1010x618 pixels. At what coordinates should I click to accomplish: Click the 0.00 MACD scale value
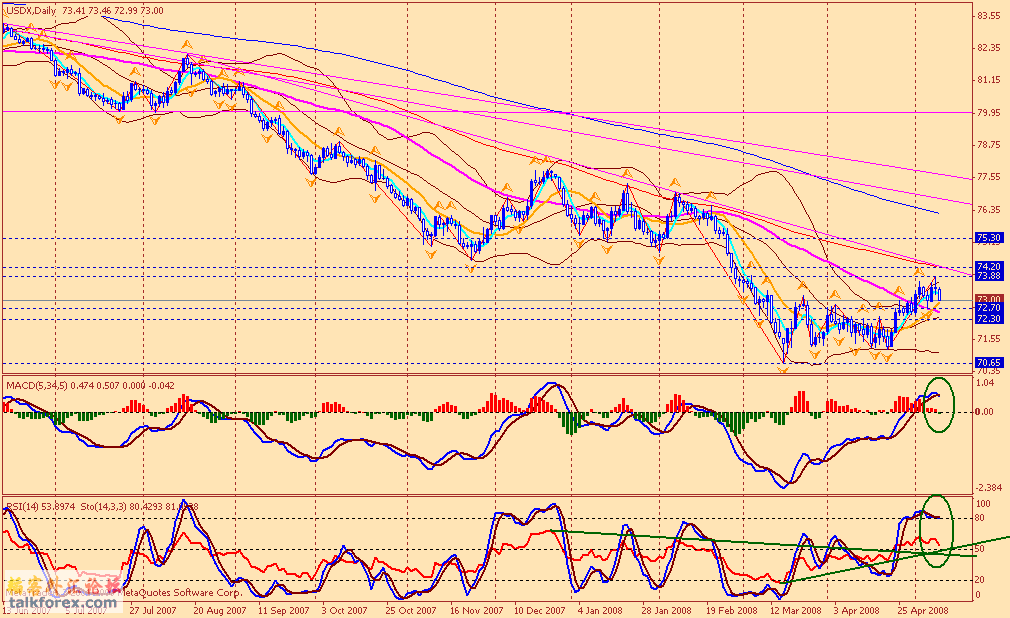coord(985,412)
